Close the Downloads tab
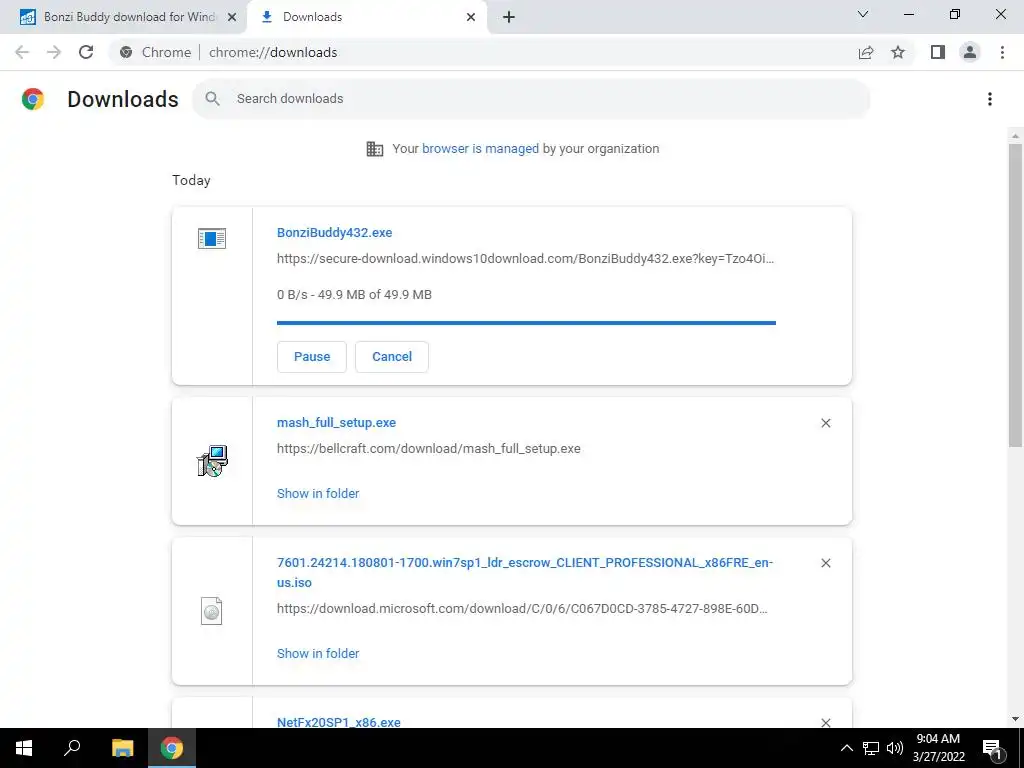The width and height of the screenshot is (1024, 768). coord(471,17)
